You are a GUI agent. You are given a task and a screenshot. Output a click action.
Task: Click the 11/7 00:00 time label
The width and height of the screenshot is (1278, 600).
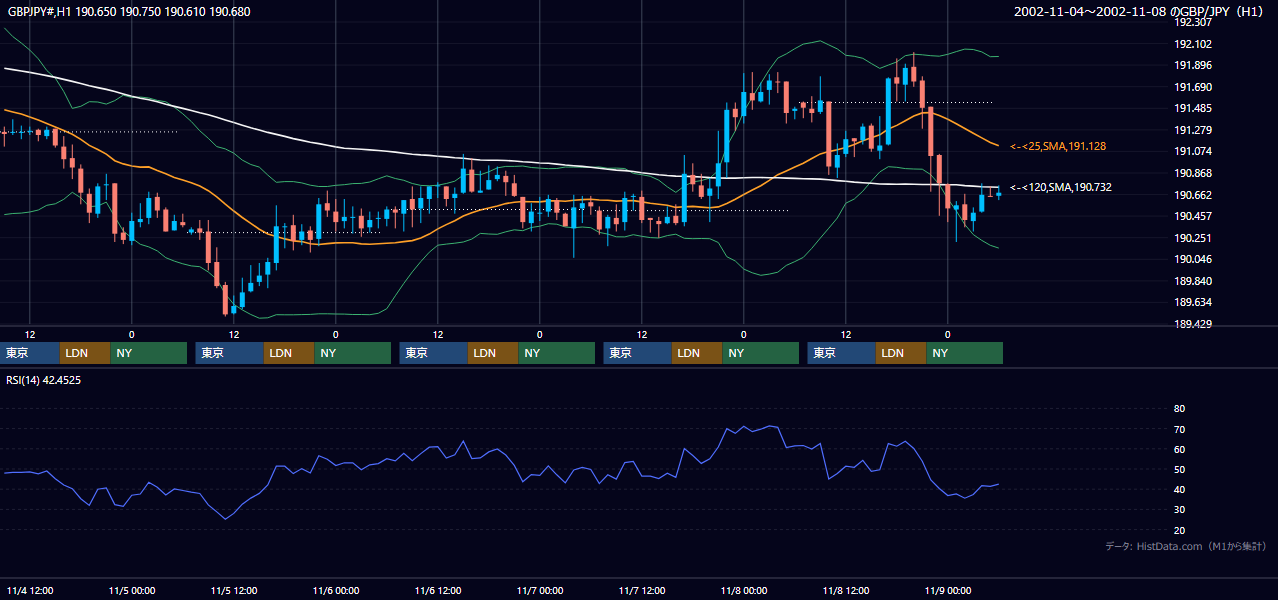pyautogui.click(x=540, y=591)
